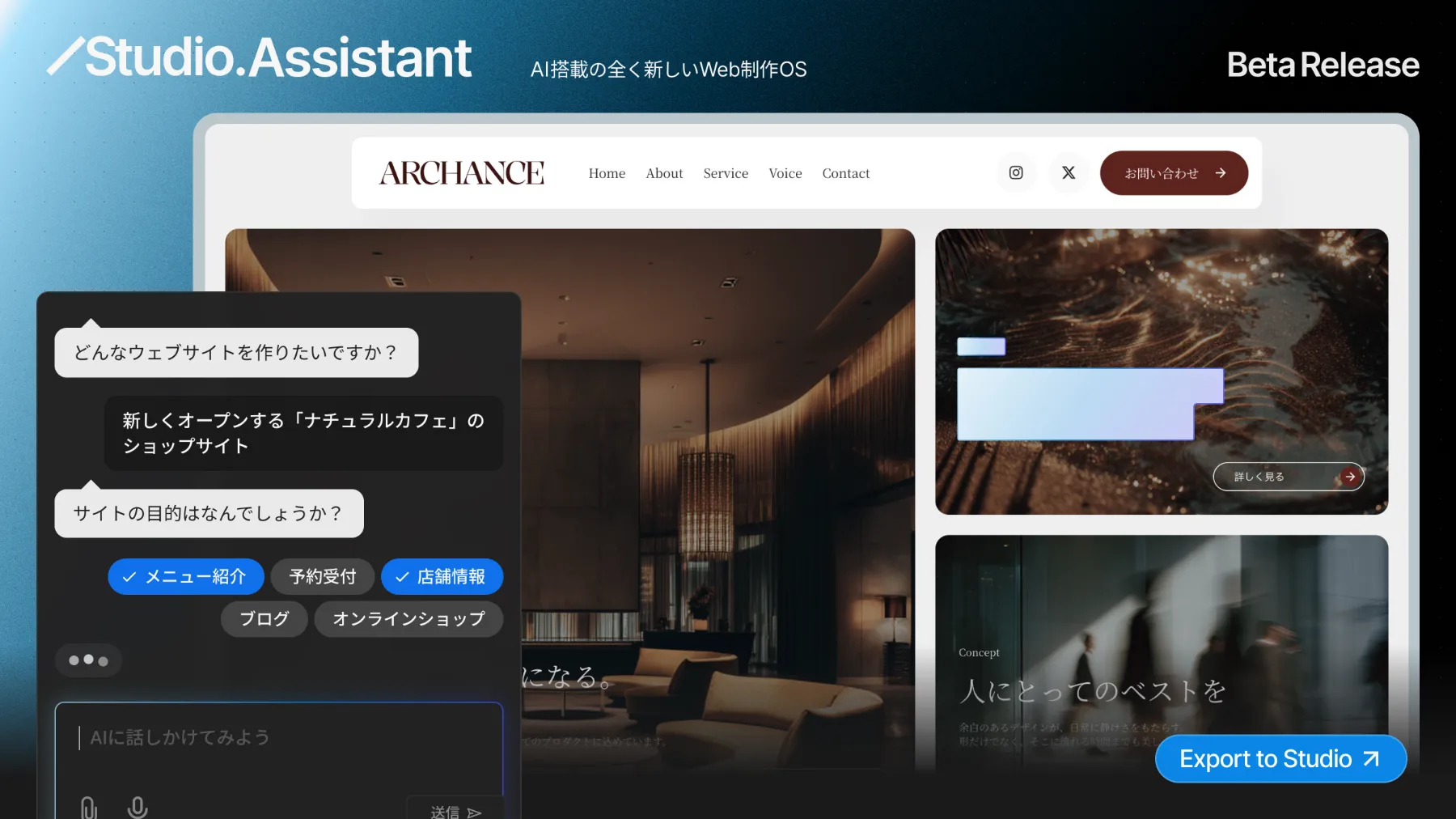Click the Concept card image
The width and height of the screenshot is (1456, 819).
tap(1162, 651)
